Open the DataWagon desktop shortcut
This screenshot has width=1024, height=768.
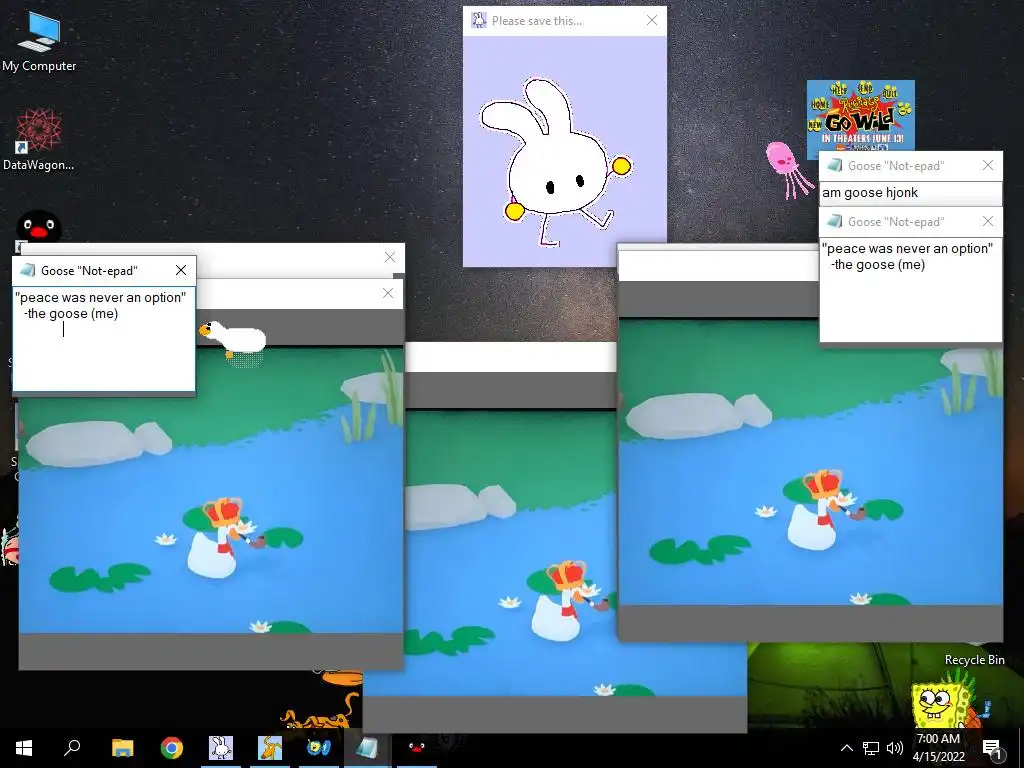pyautogui.click(x=39, y=140)
